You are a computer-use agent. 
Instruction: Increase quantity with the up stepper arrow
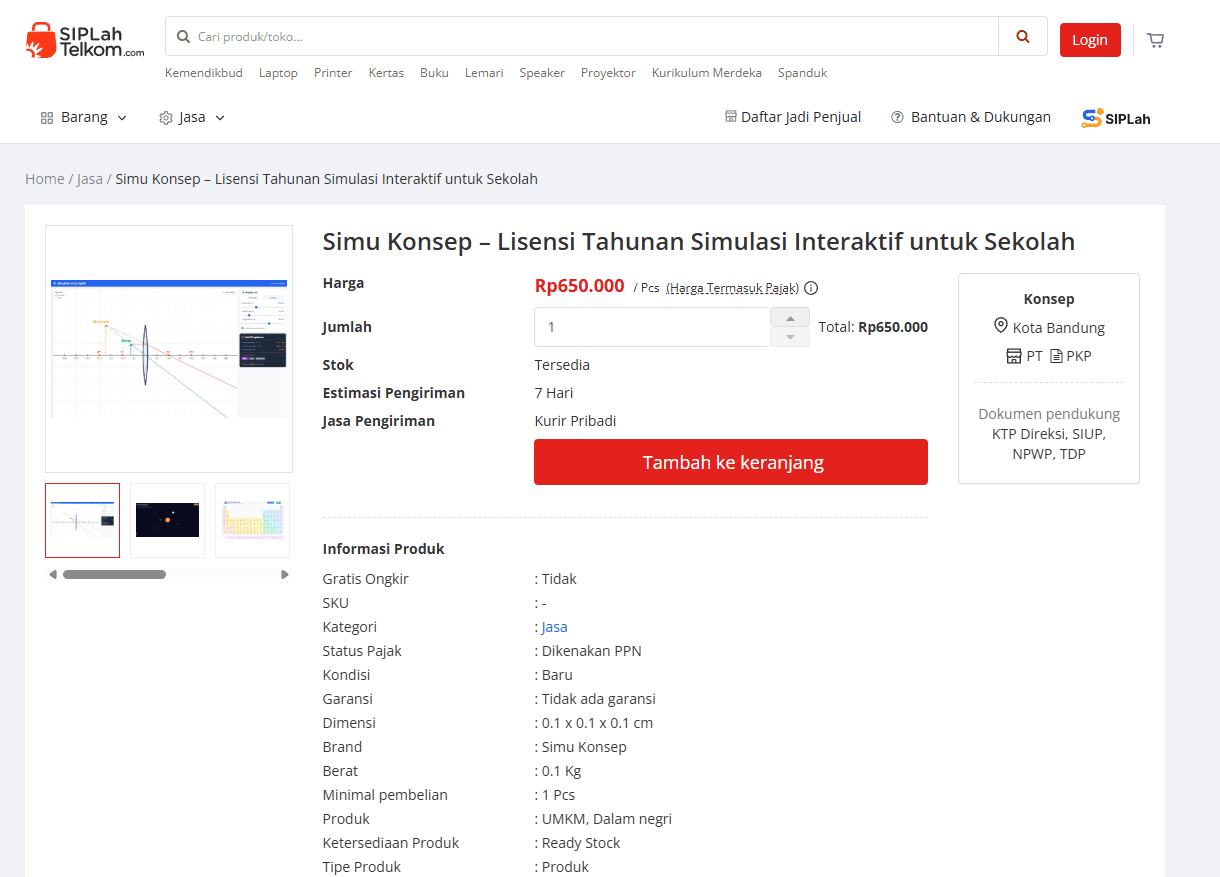(x=789, y=317)
